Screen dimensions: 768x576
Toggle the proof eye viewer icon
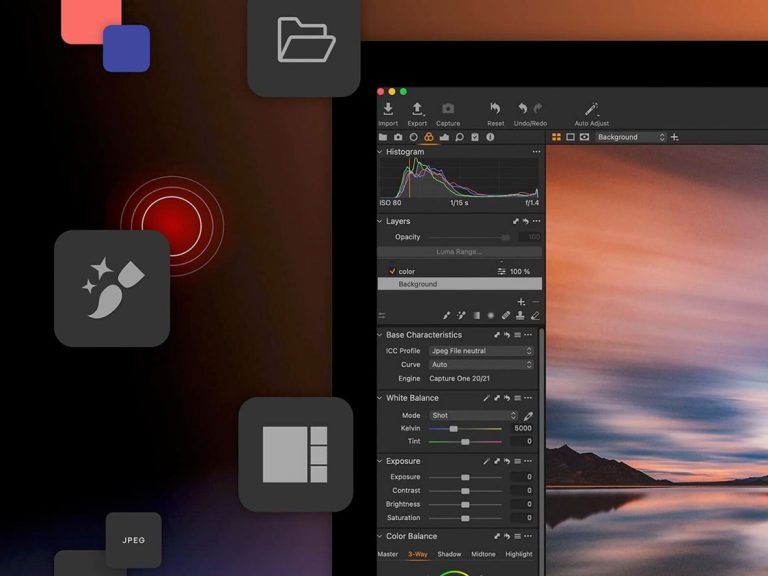584,137
